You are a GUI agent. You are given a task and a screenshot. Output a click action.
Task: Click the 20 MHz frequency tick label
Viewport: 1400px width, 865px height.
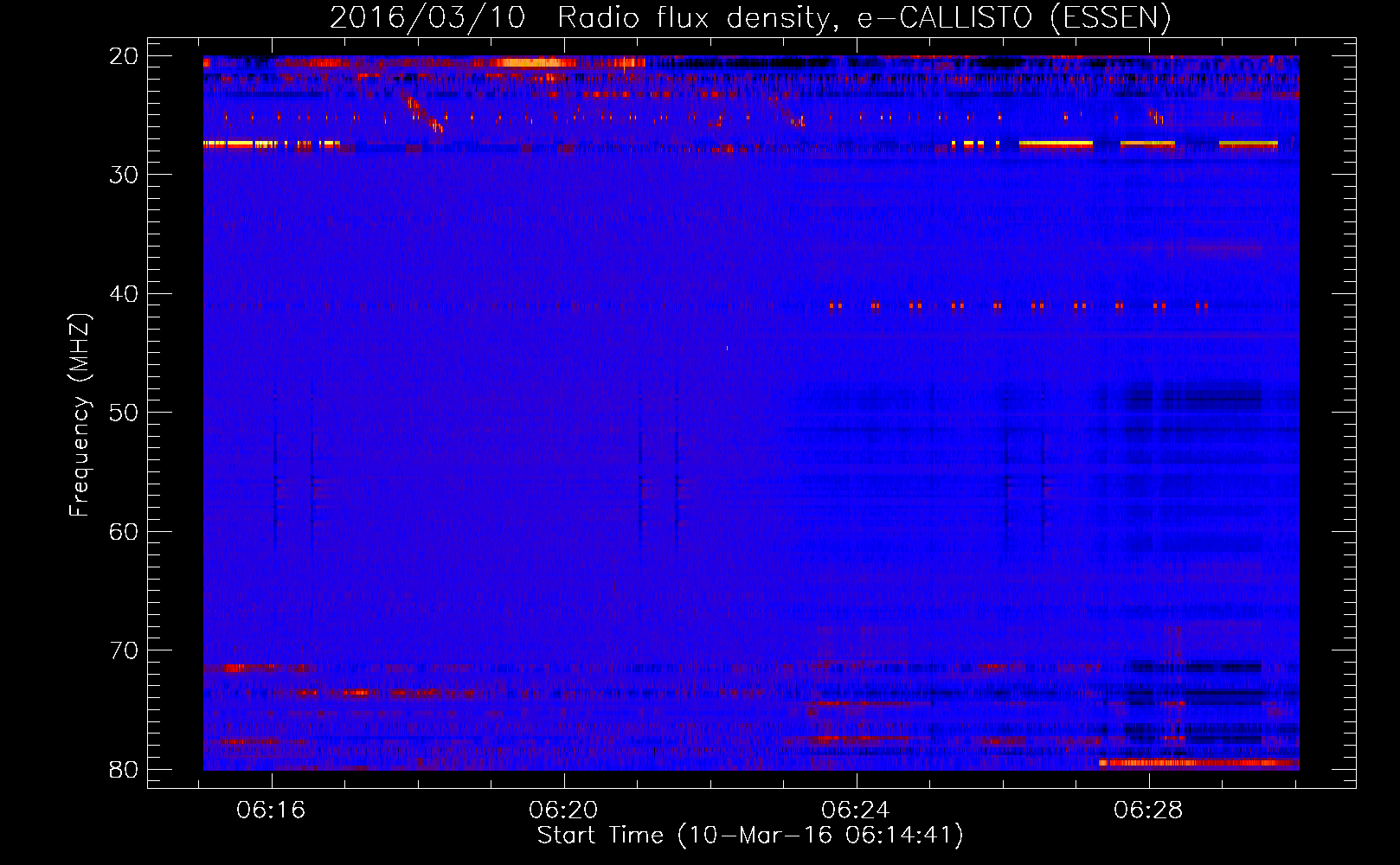124,56
